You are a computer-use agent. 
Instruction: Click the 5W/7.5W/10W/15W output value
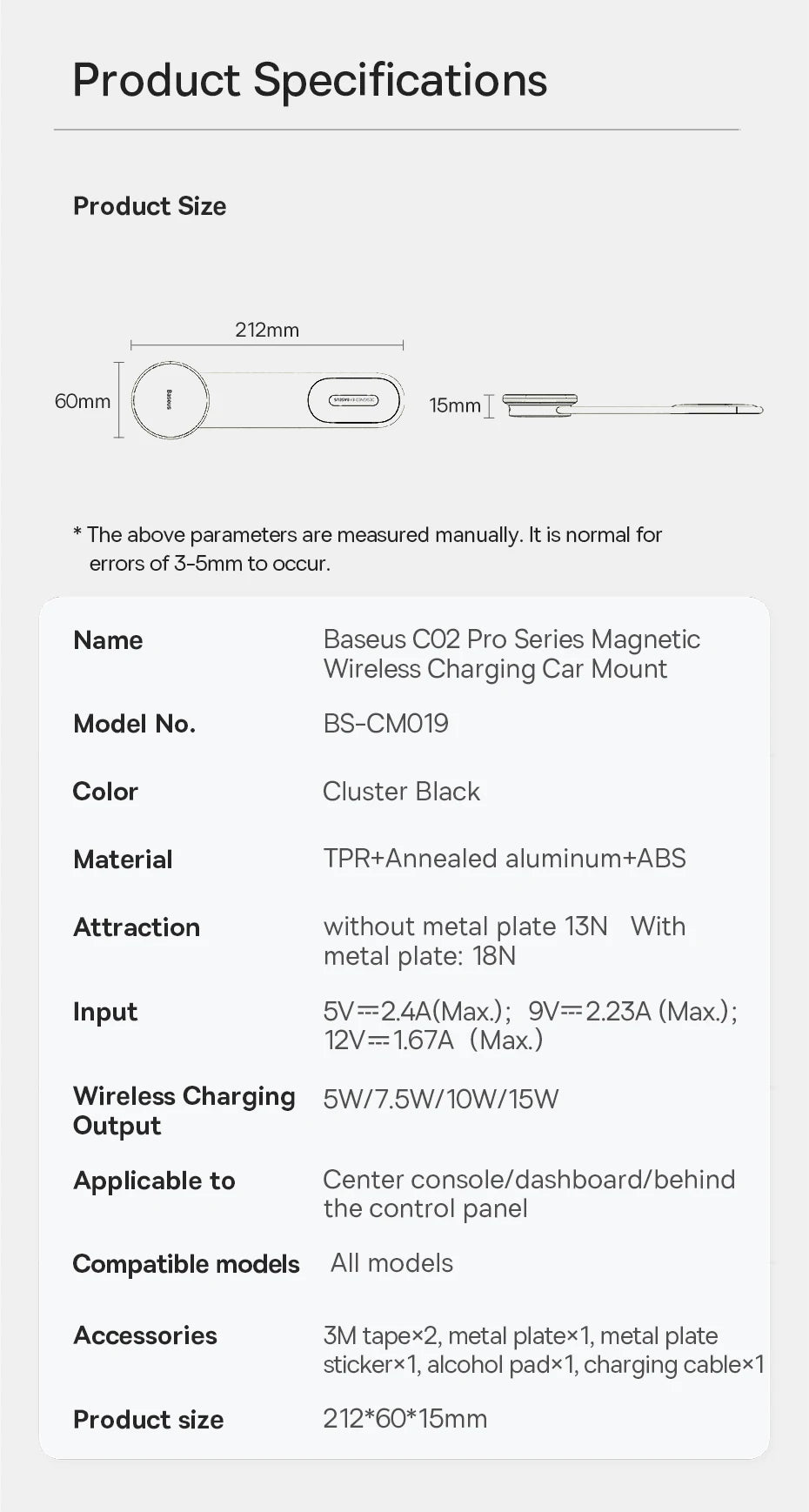pos(440,1099)
